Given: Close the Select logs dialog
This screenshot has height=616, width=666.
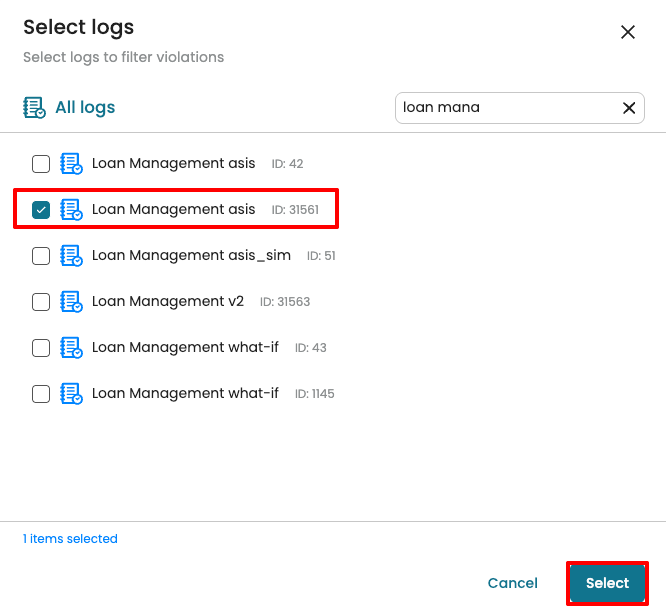Looking at the screenshot, I should click(628, 32).
